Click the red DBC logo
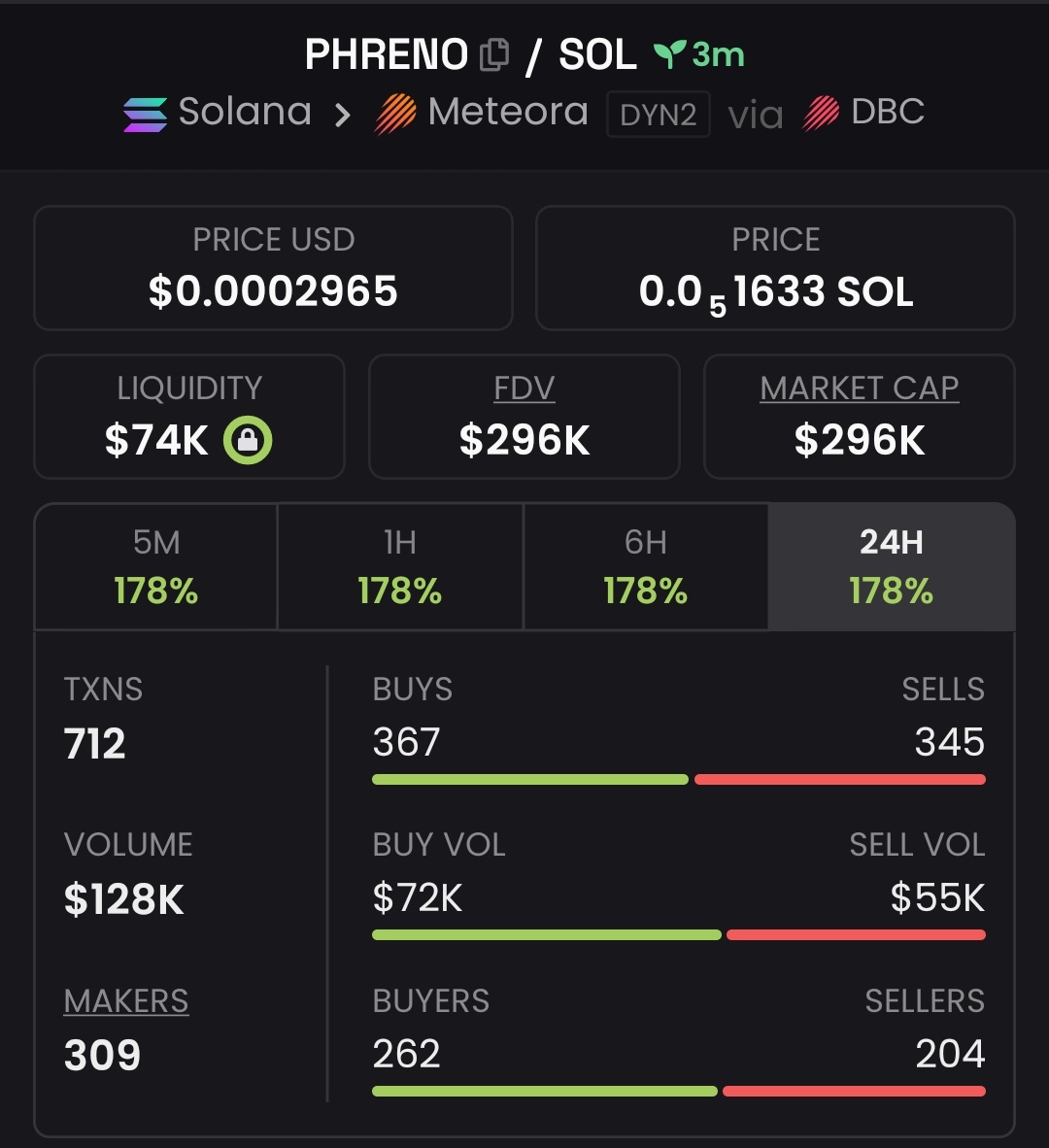The width and height of the screenshot is (1049, 1148). 821,114
